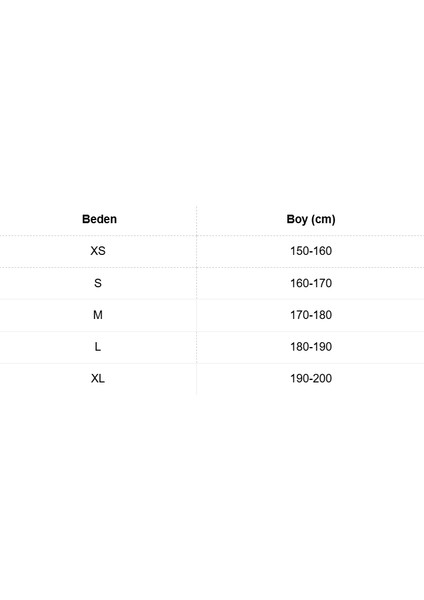424x600 pixels.
Task: Click 190 in the L row
Action: [x=322, y=347]
